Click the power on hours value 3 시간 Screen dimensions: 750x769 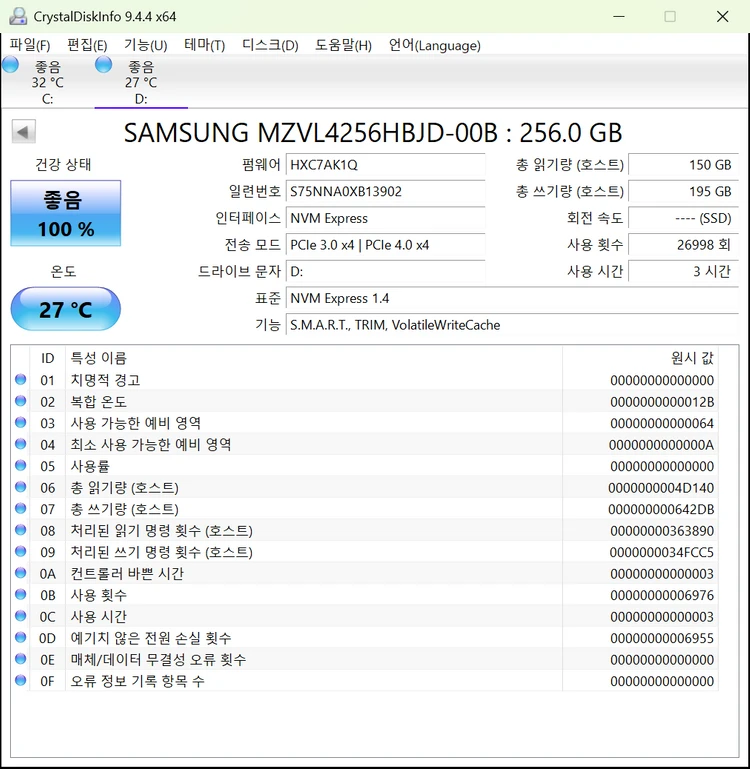[684, 271]
